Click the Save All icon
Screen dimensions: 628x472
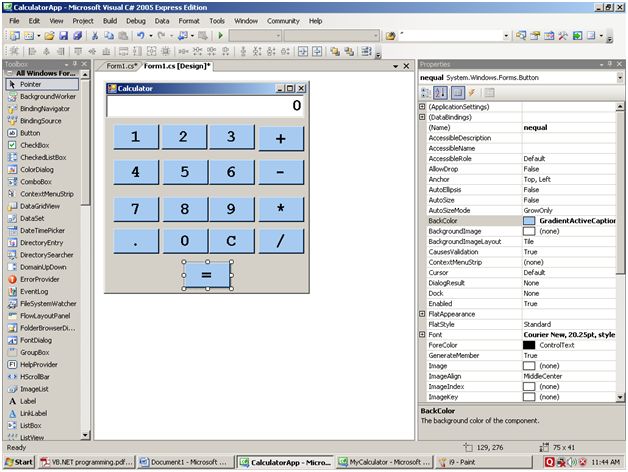click(77, 36)
